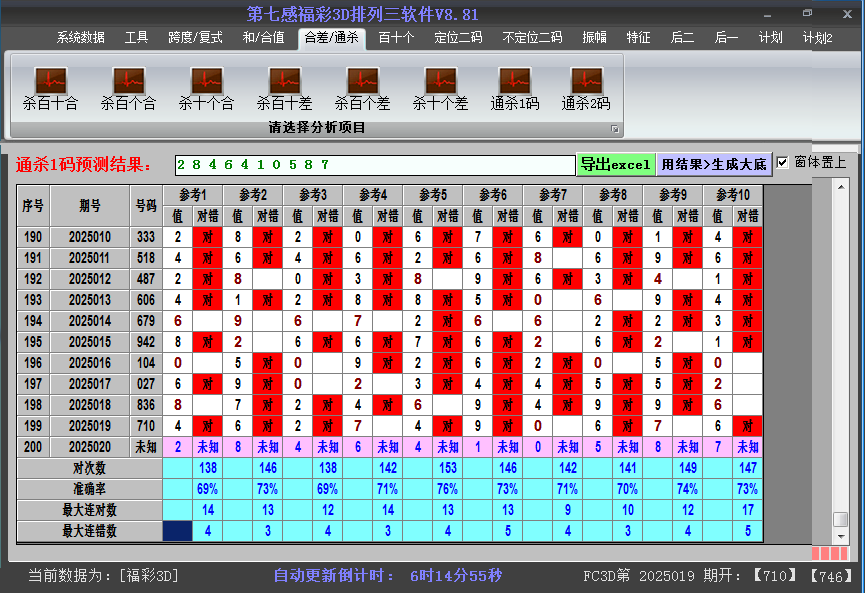Click sequence number 190 cell
The width and height of the screenshot is (865, 593).
pyautogui.click(x=33, y=237)
